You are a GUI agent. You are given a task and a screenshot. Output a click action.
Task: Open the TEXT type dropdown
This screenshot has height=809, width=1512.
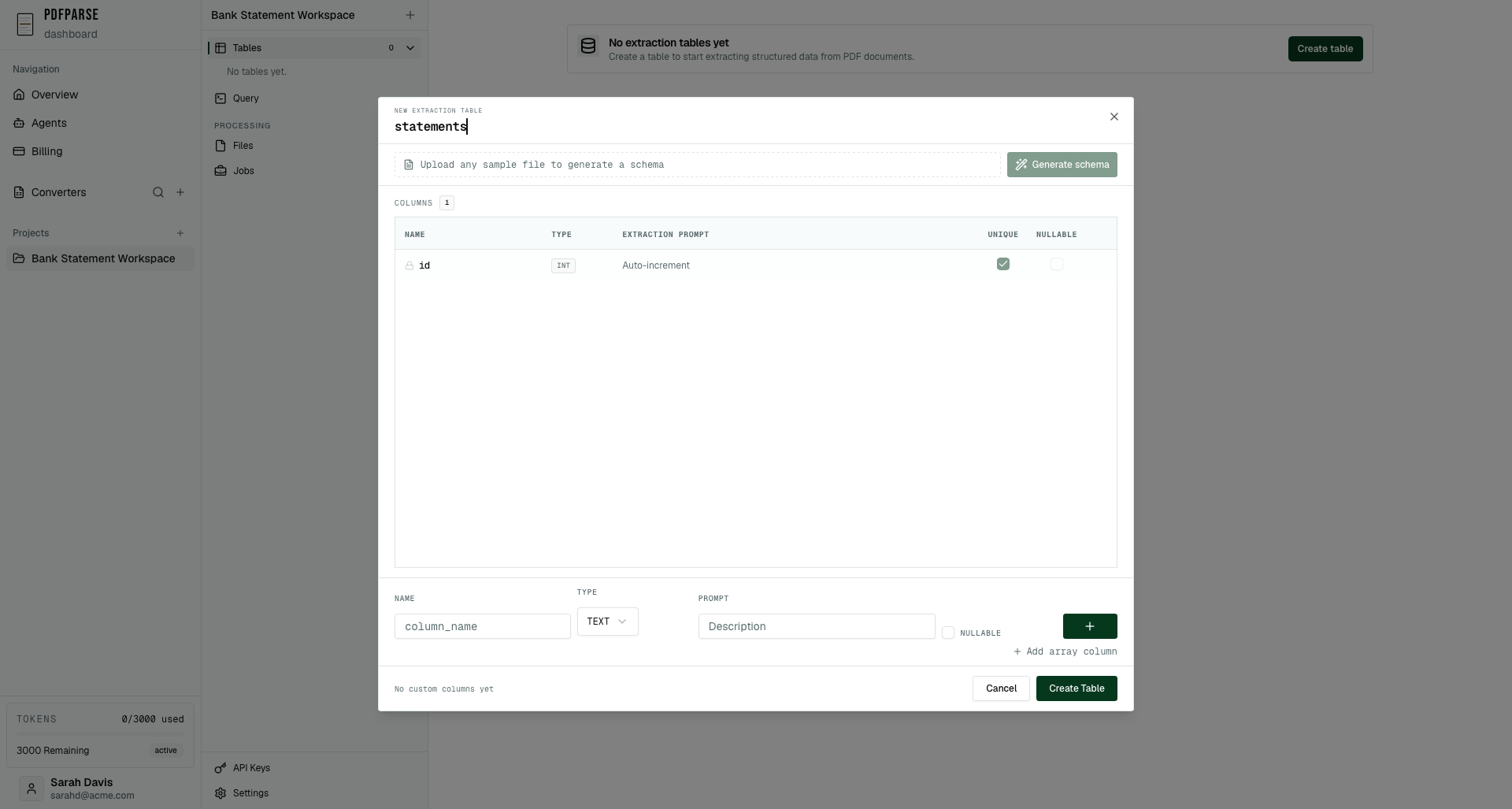[607, 622]
